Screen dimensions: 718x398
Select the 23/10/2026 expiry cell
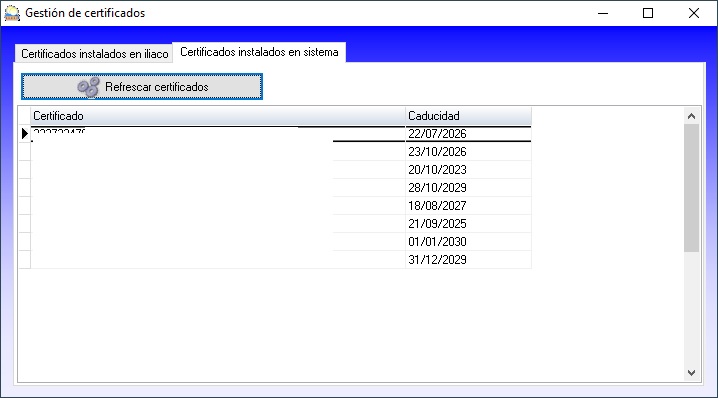(468, 152)
